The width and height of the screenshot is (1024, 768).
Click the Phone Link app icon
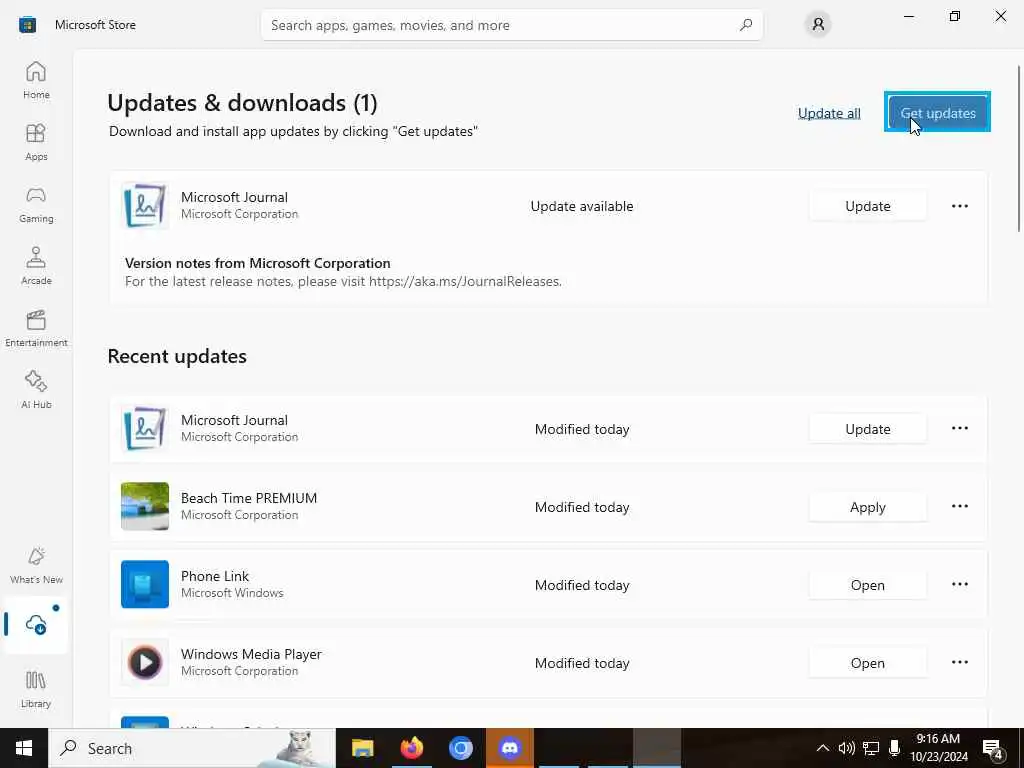pyautogui.click(x=145, y=584)
